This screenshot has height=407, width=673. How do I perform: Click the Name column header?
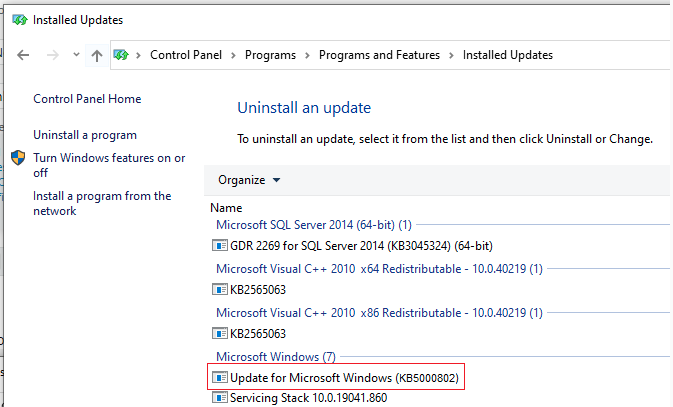click(x=226, y=206)
